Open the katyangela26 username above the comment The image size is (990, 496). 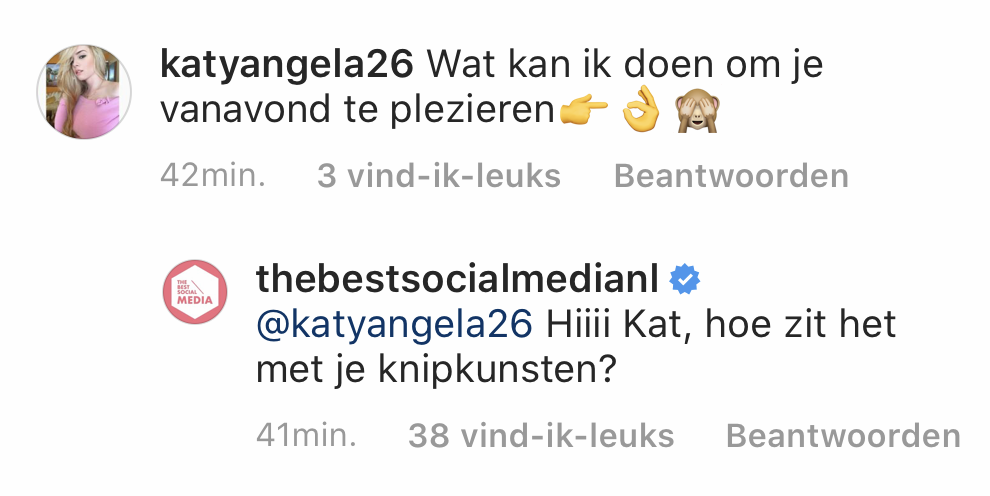(x=286, y=64)
